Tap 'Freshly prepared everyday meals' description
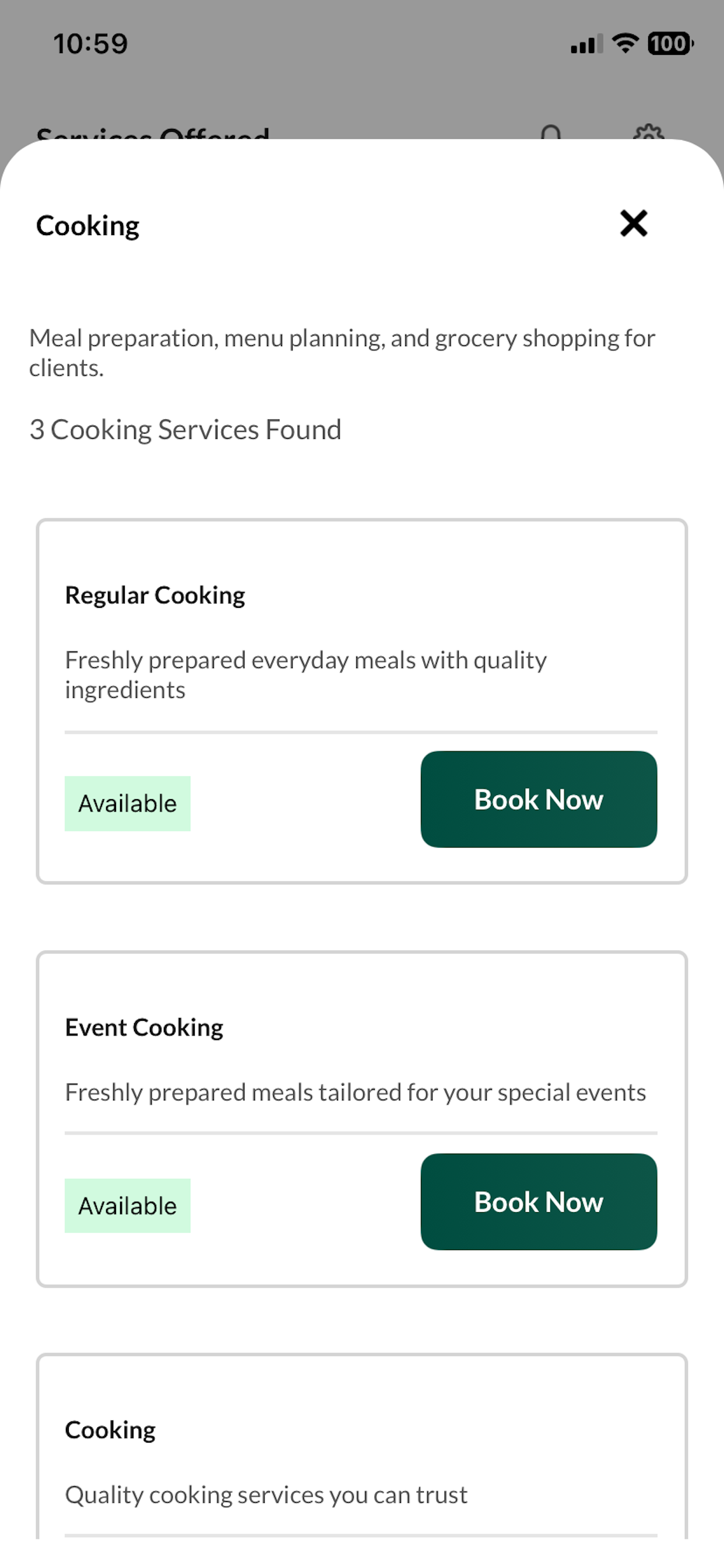 tap(305, 675)
